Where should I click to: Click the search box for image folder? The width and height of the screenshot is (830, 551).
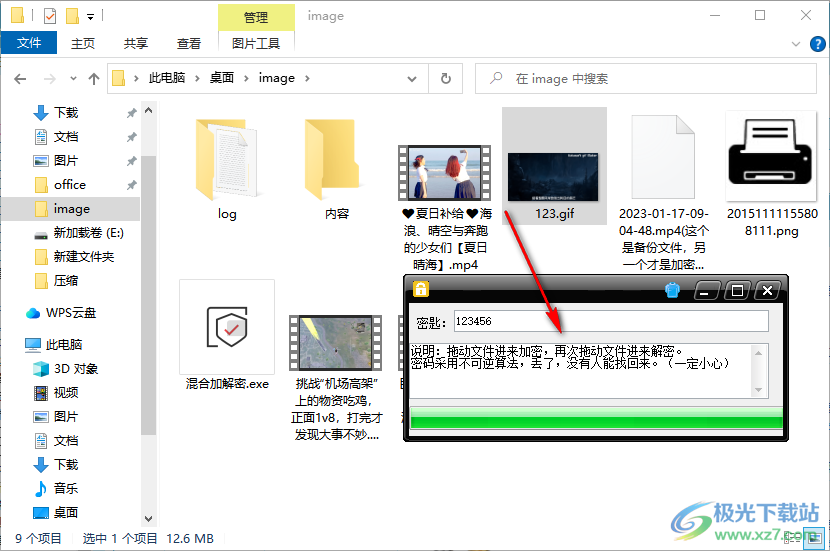point(645,79)
